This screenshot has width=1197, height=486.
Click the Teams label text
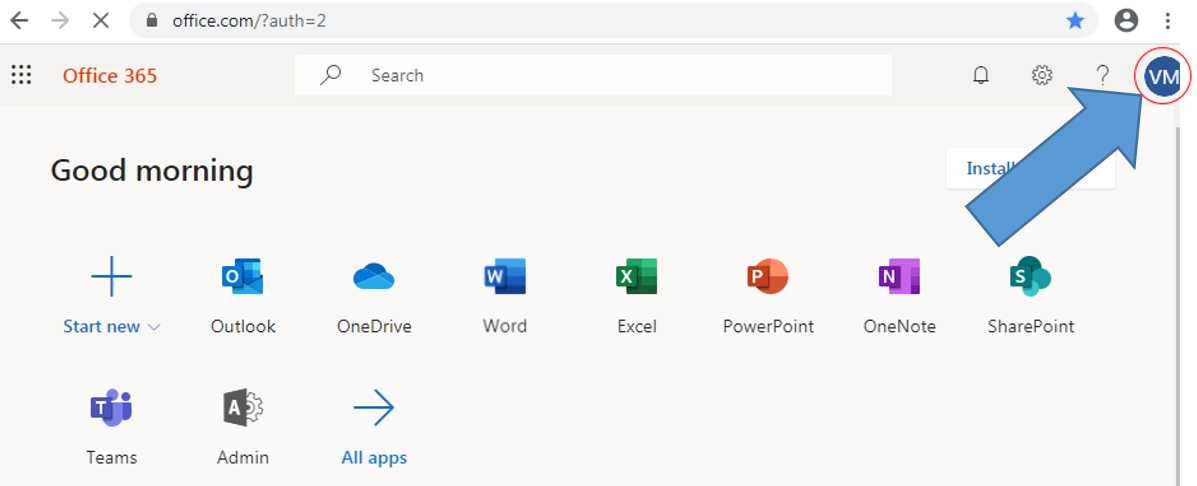[x=111, y=458]
